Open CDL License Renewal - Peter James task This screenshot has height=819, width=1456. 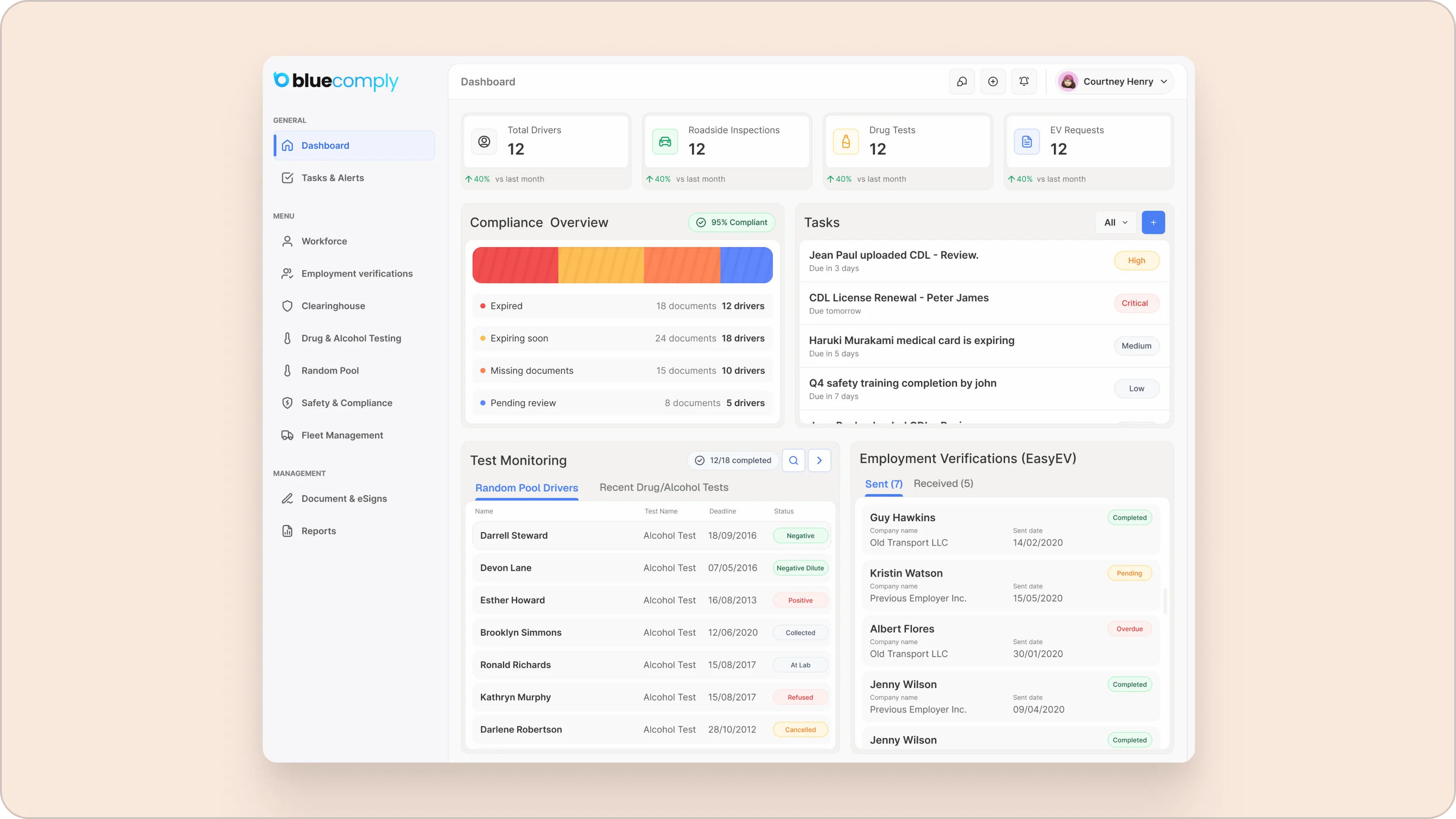pos(984,304)
